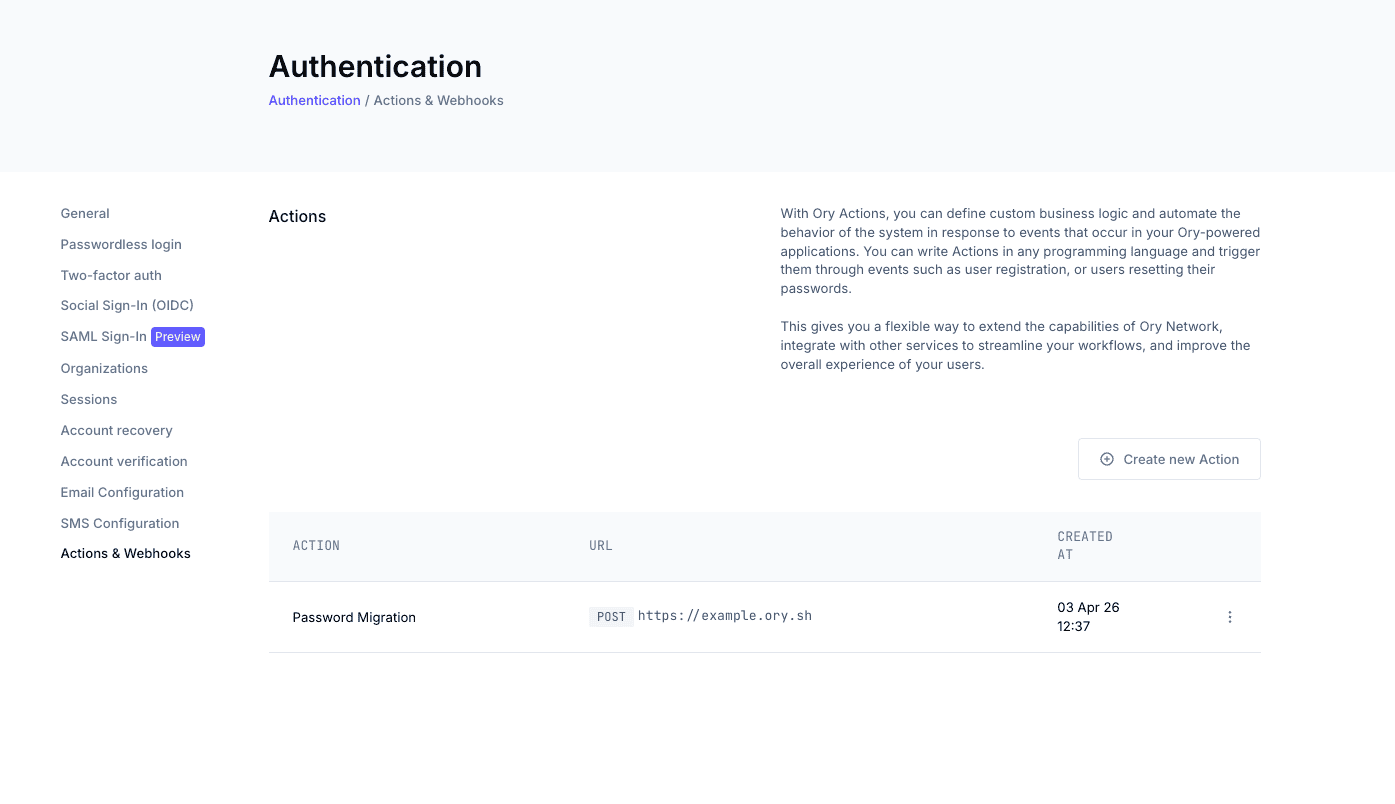1395x804 pixels.
Task: View the Sessions configuration
Action: tap(88, 399)
